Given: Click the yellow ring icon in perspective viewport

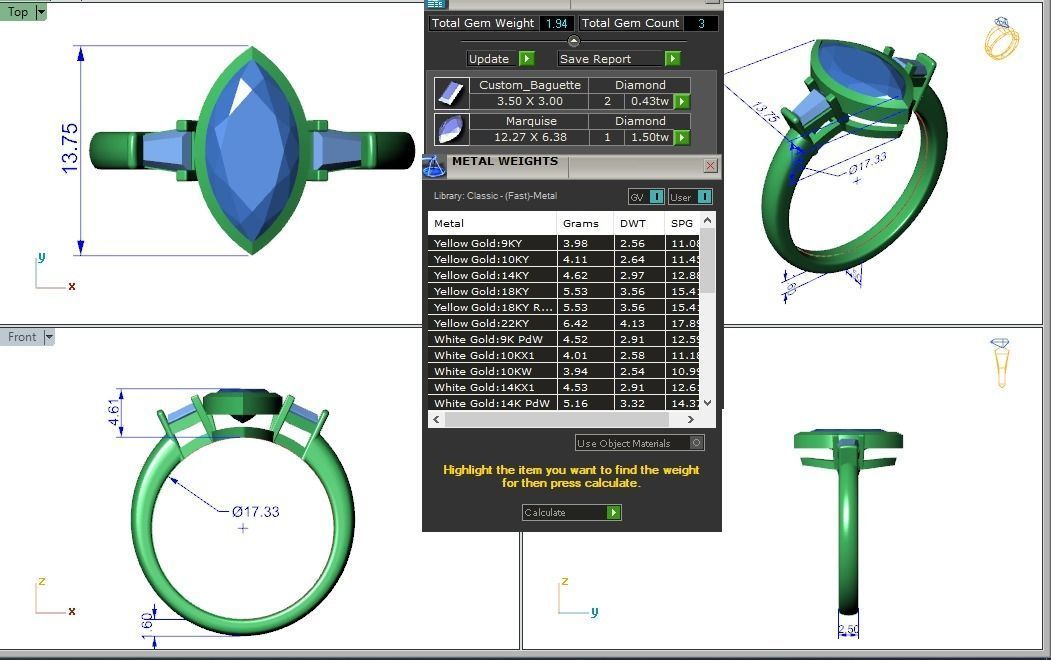Looking at the screenshot, I should [x=1001, y=38].
